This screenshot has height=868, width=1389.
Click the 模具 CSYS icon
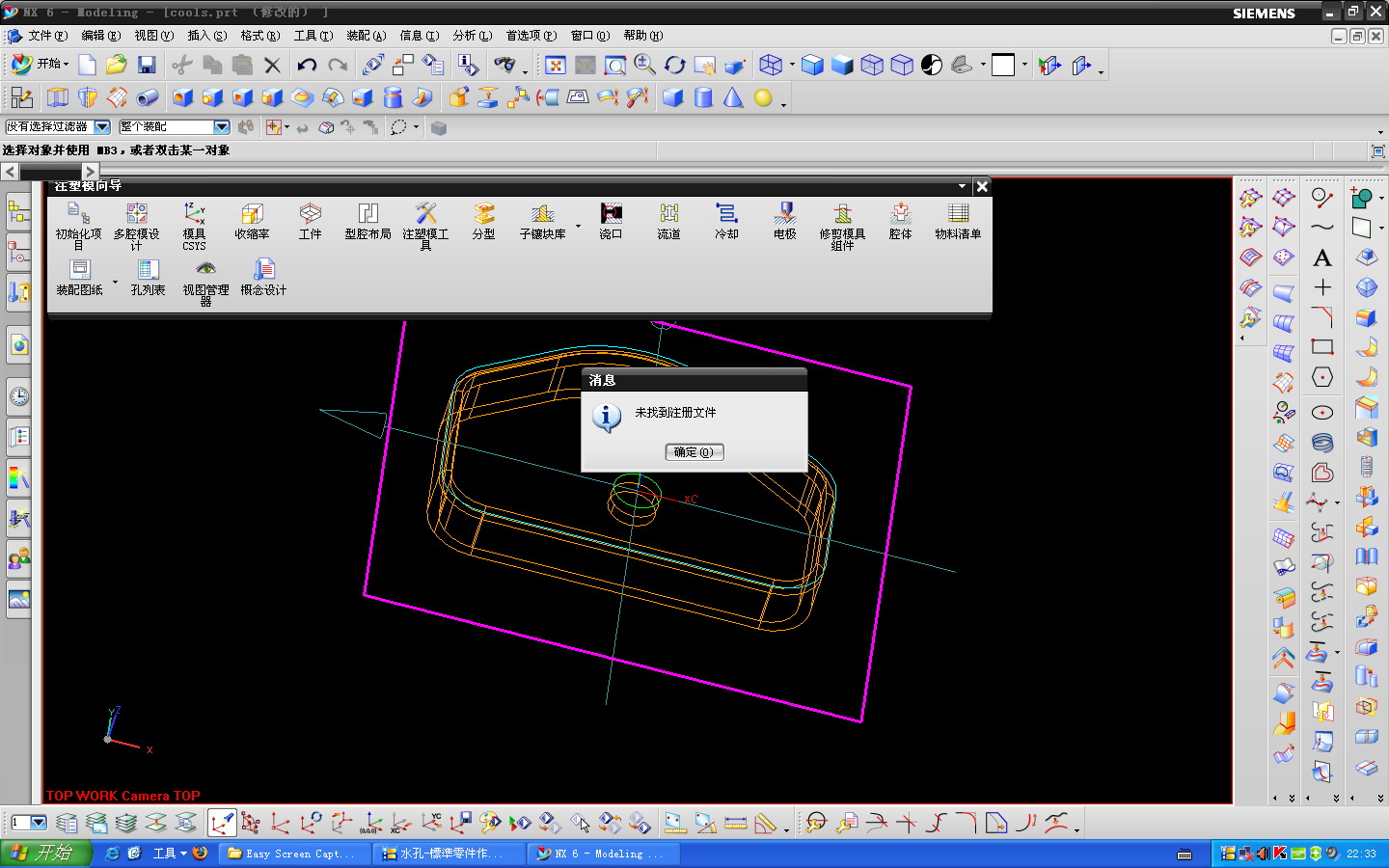[x=194, y=214]
